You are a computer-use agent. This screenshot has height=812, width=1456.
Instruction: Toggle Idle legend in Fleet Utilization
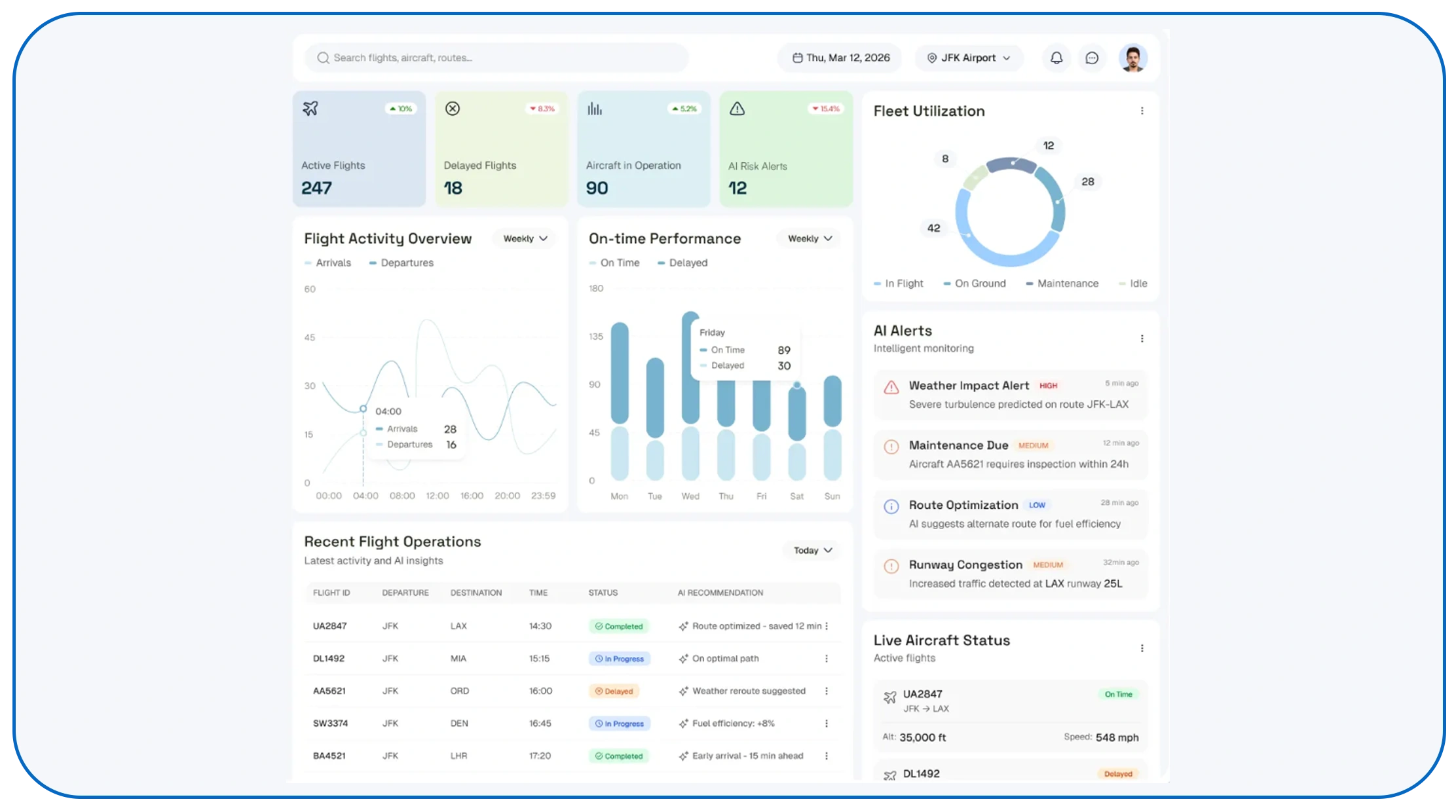[1133, 284]
